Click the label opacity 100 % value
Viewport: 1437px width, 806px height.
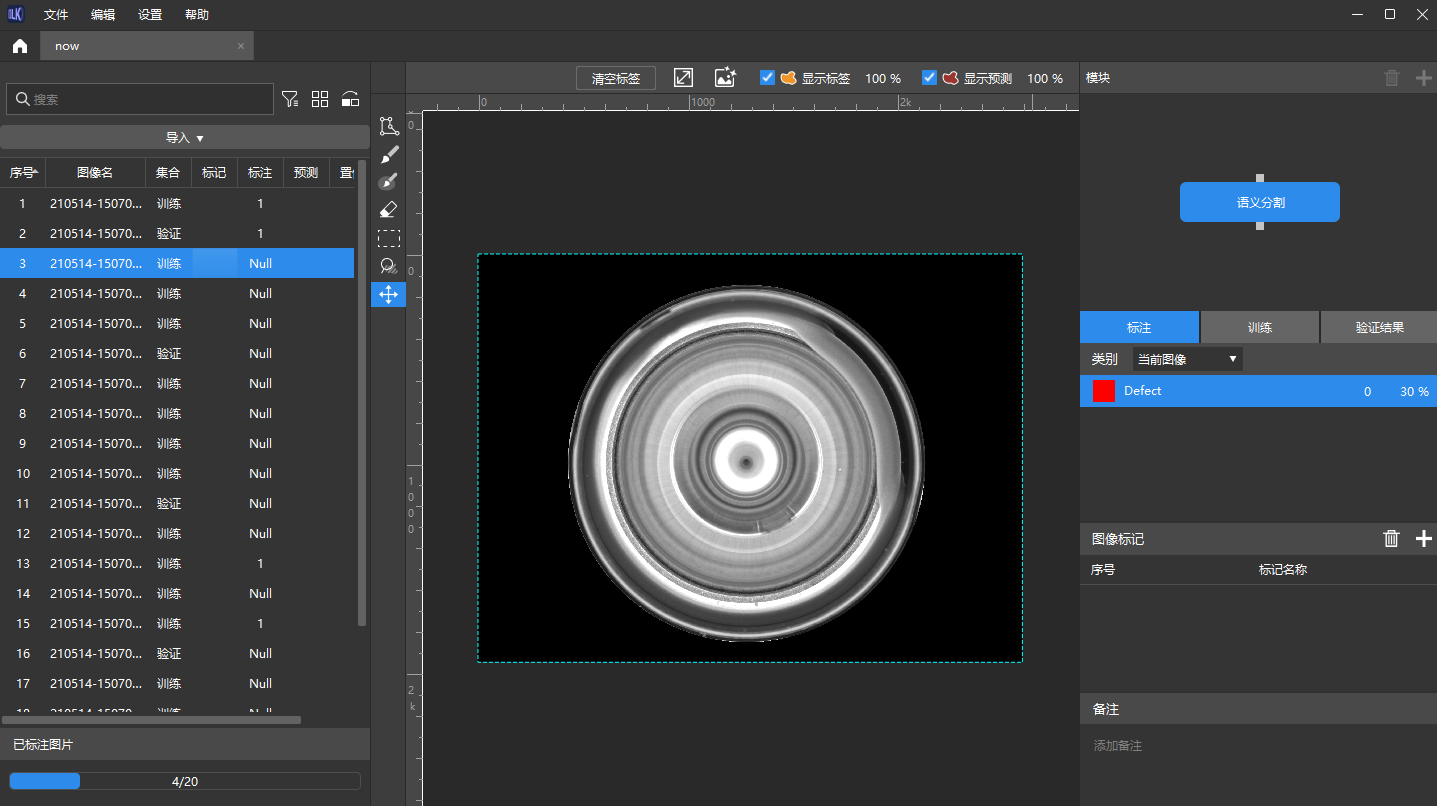pyautogui.click(x=883, y=78)
